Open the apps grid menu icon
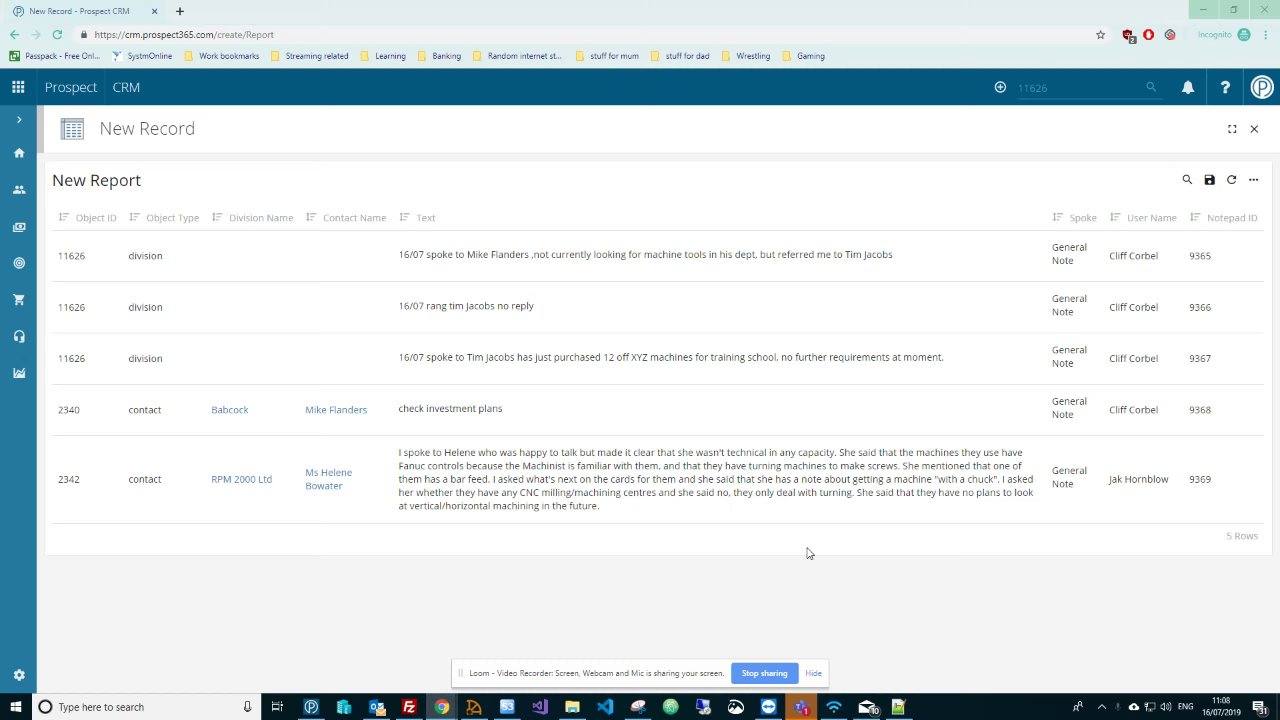 point(18,87)
